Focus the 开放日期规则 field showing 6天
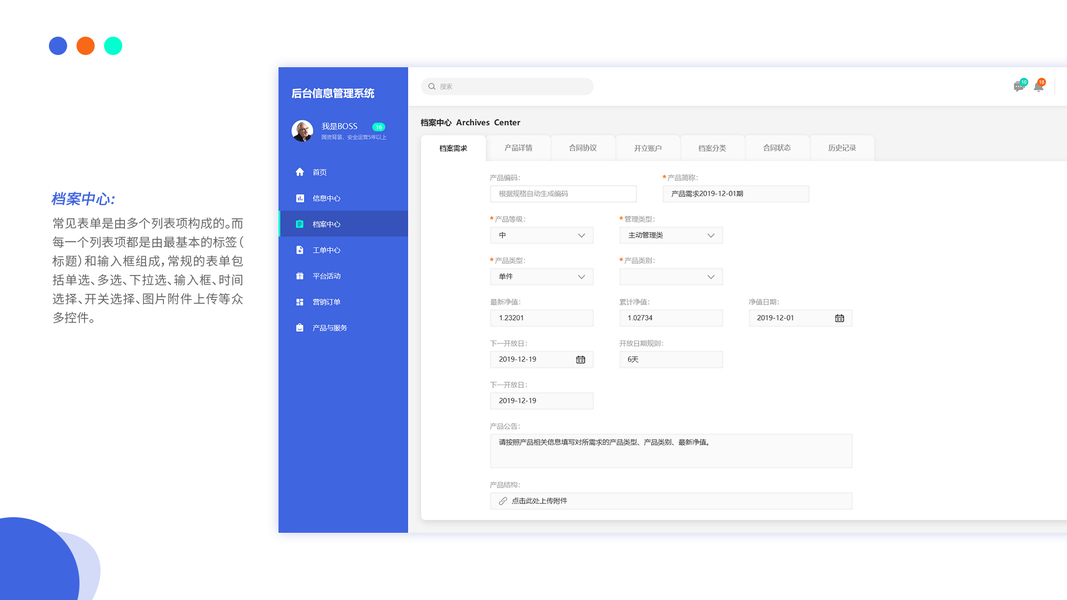 [670, 360]
